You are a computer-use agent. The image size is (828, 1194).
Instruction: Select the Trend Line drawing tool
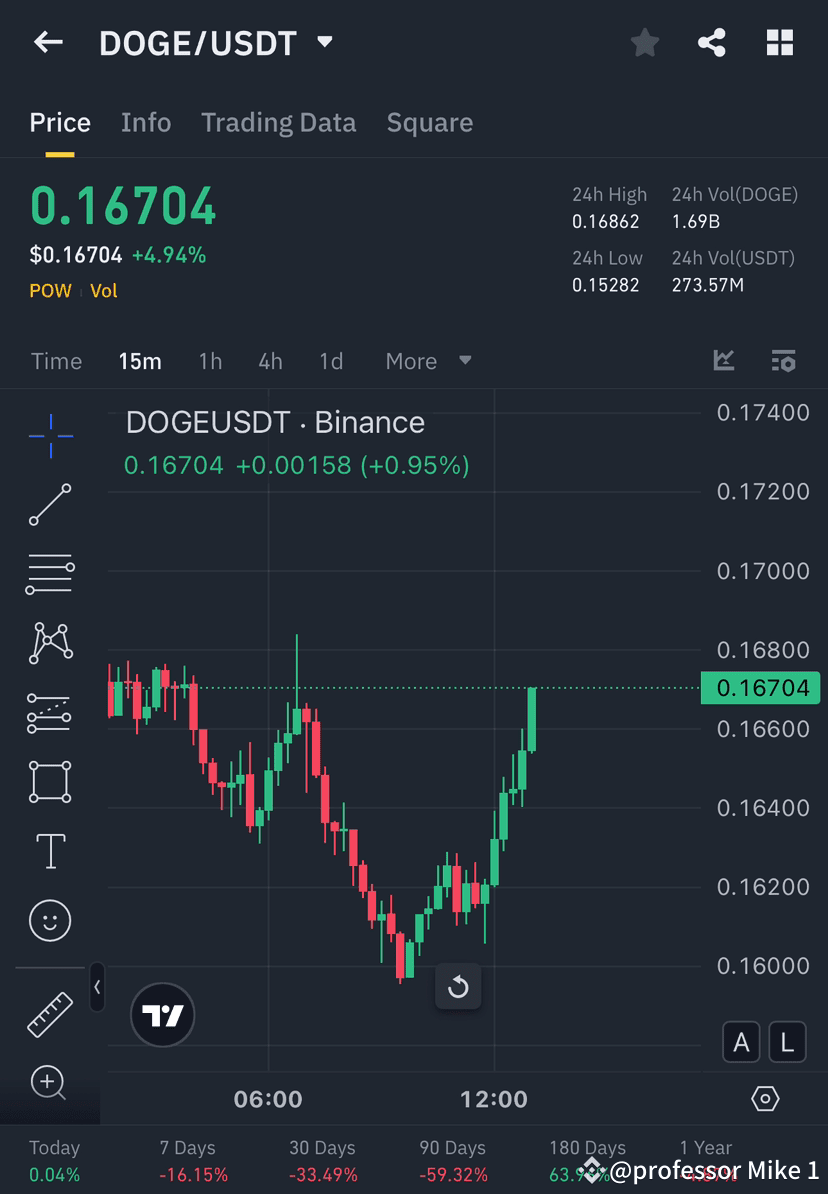coord(50,505)
